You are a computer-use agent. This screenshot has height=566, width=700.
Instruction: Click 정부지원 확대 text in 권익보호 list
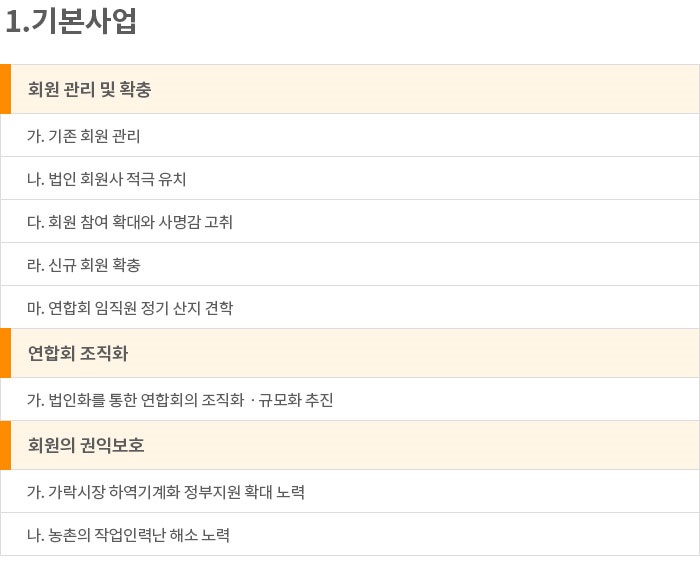228,491
